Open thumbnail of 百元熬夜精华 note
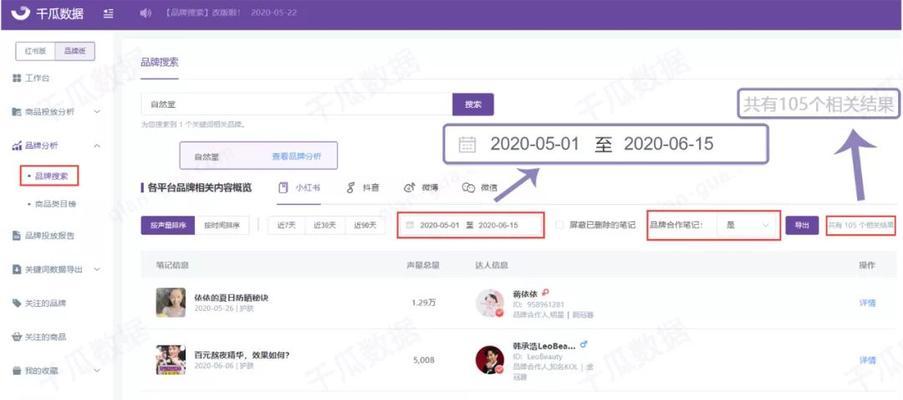 170,360
